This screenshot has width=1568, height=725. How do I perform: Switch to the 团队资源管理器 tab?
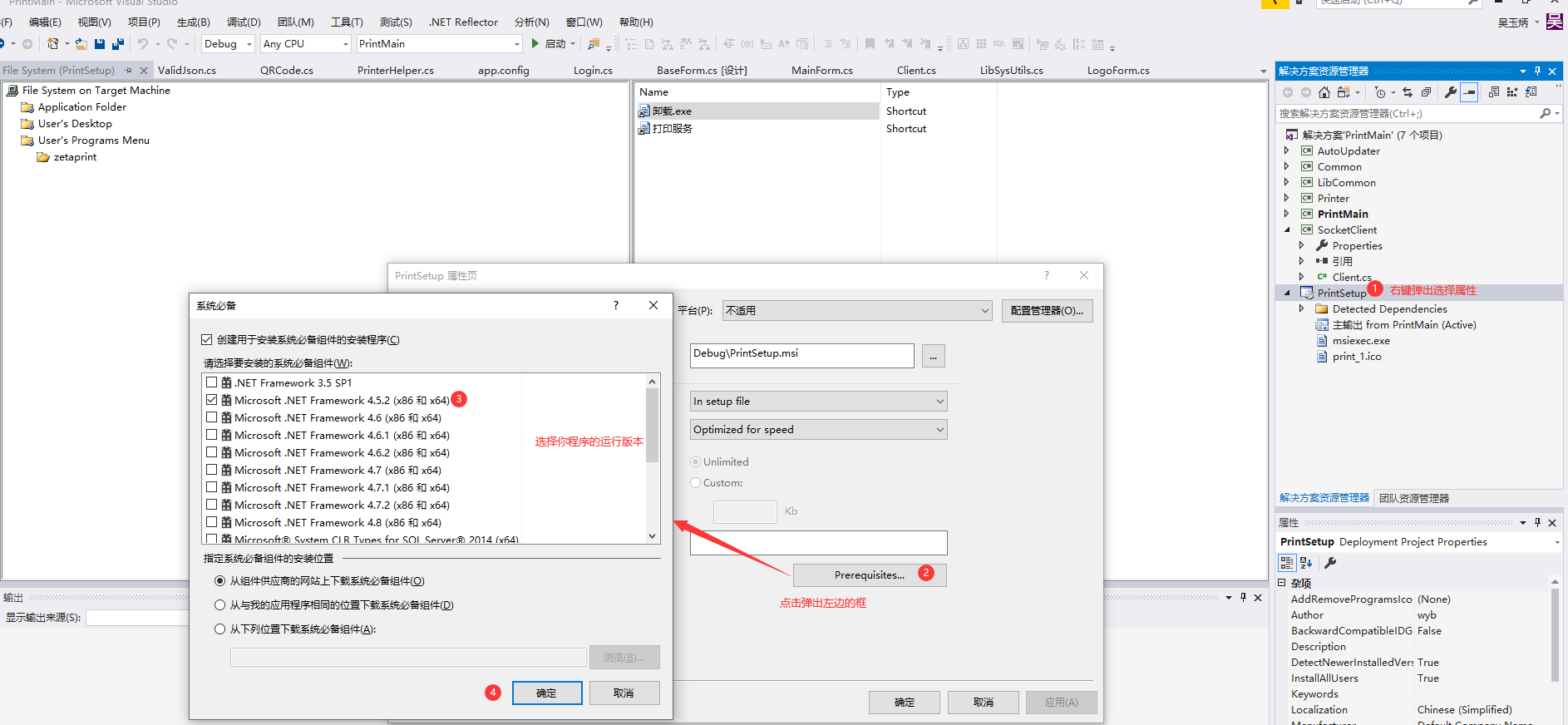(x=1414, y=499)
